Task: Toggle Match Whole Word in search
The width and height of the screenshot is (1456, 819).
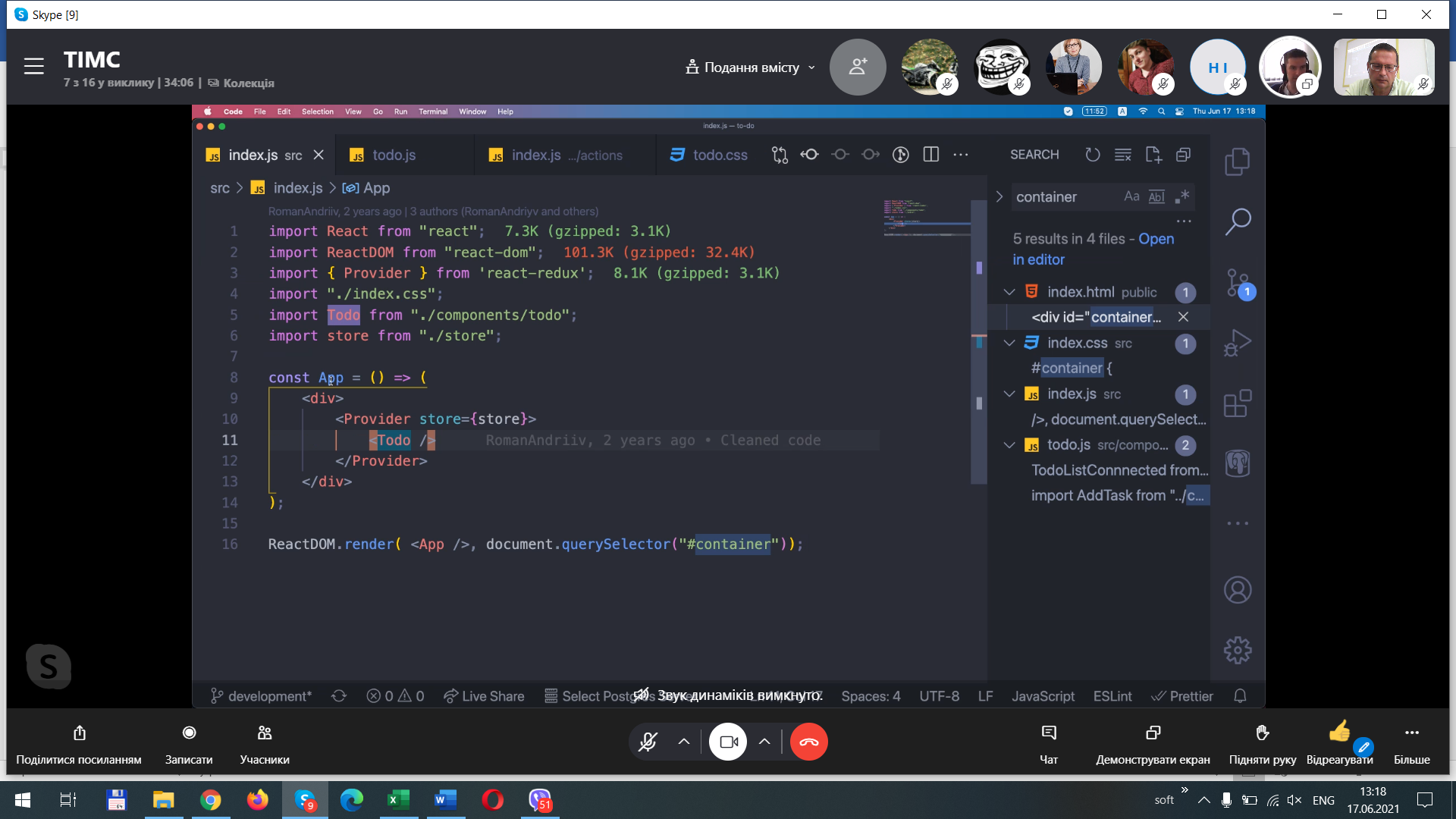Action: tap(1156, 196)
